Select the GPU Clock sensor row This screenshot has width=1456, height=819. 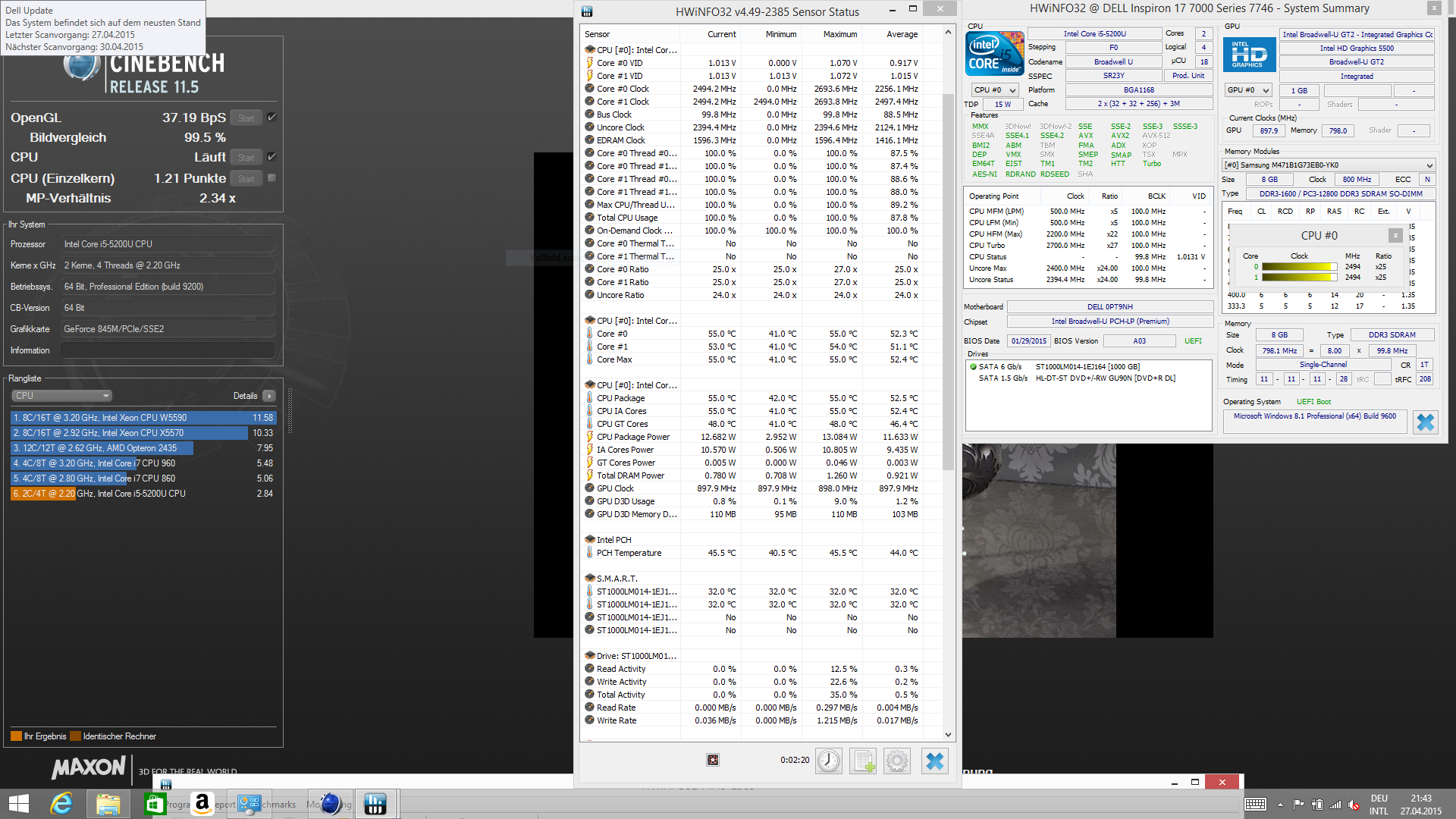click(763, 488)
